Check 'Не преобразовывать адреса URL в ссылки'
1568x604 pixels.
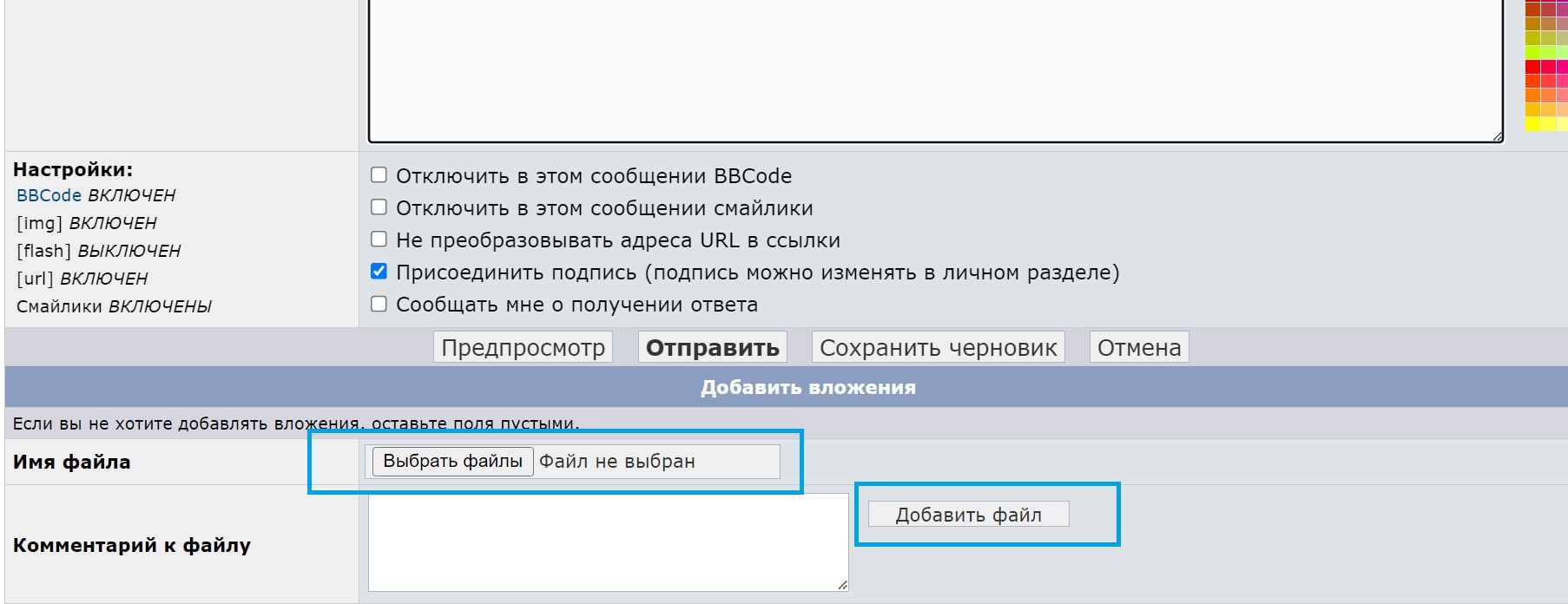[379, 240]
